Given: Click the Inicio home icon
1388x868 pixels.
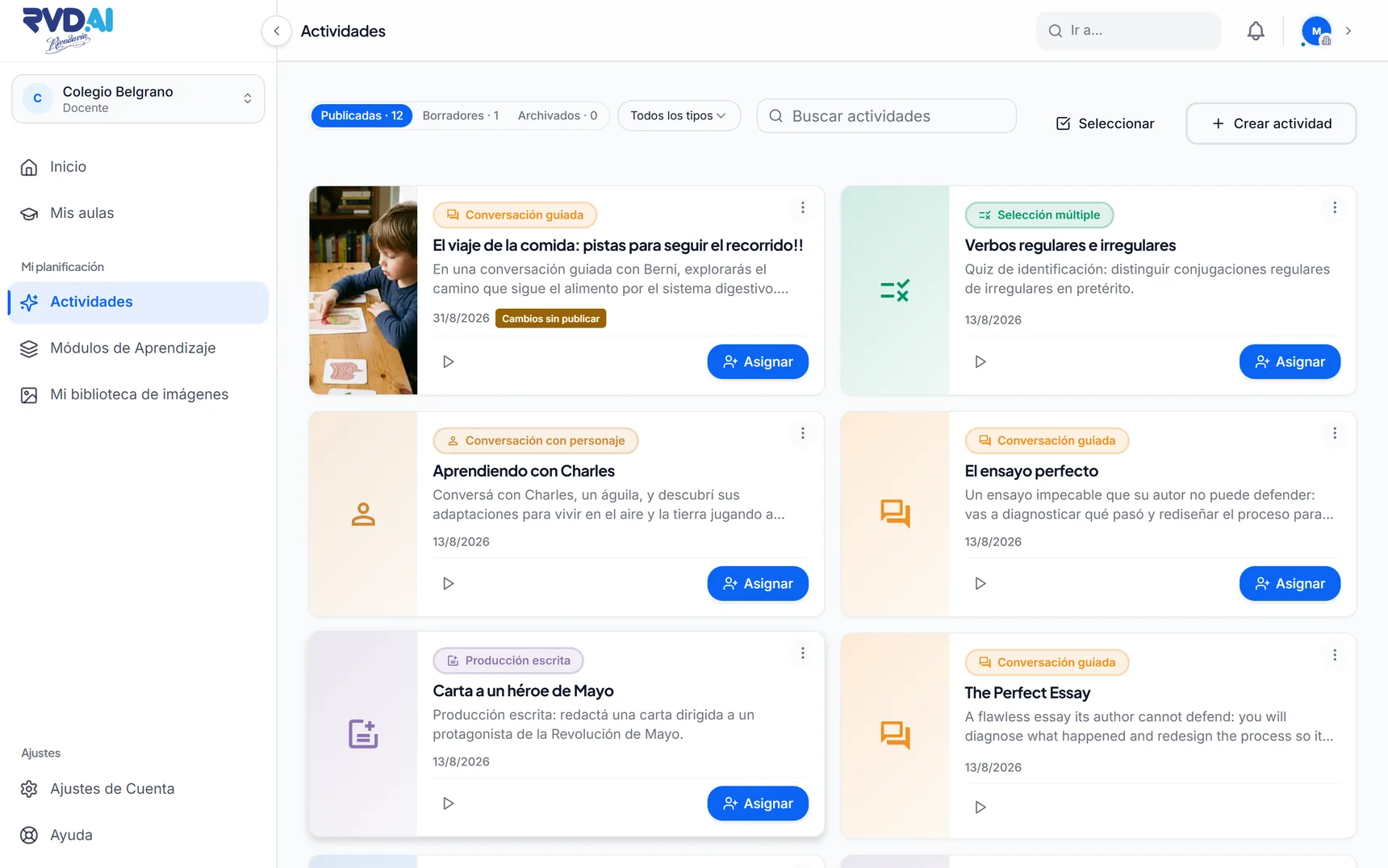Looking at the screenshot, I should (x=29, y=167).
